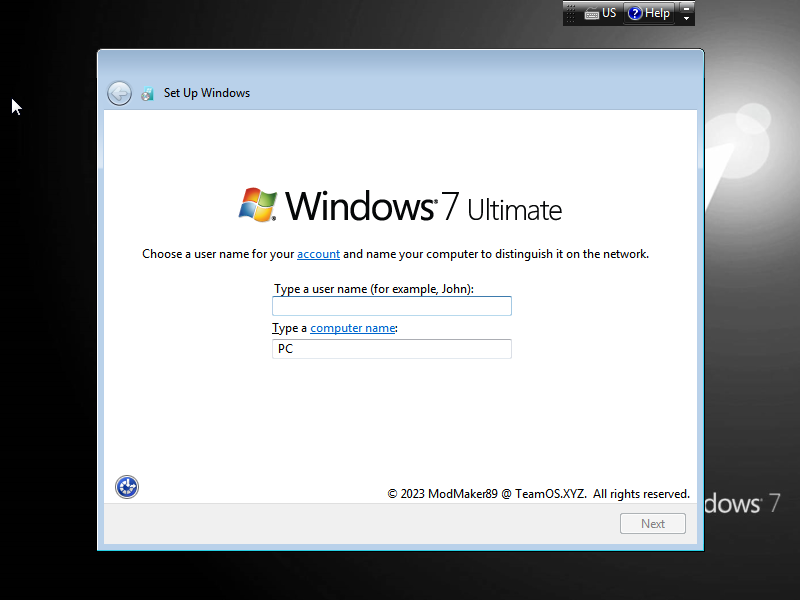Screen dimensions: 800x600
Task: Open the computer name help link
Action: point(353,328)
